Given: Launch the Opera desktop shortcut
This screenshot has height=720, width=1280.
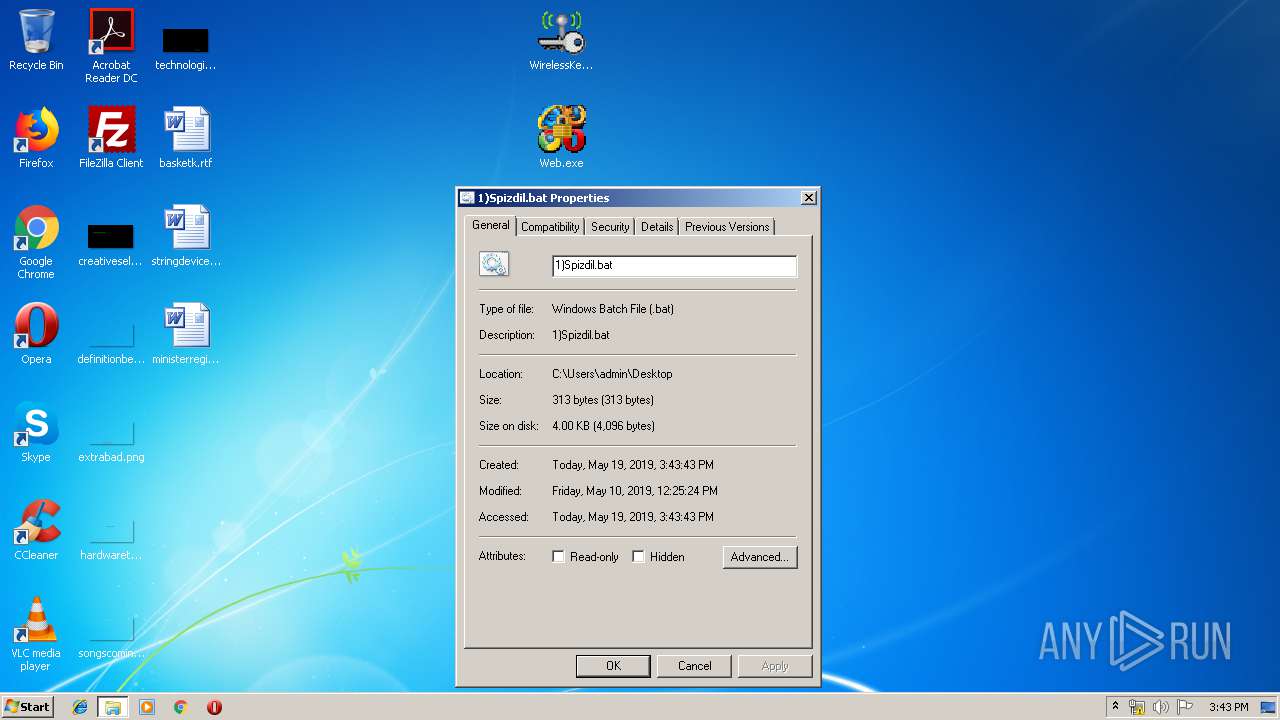Looking at the screenshot, I should (x=36, y=334).
